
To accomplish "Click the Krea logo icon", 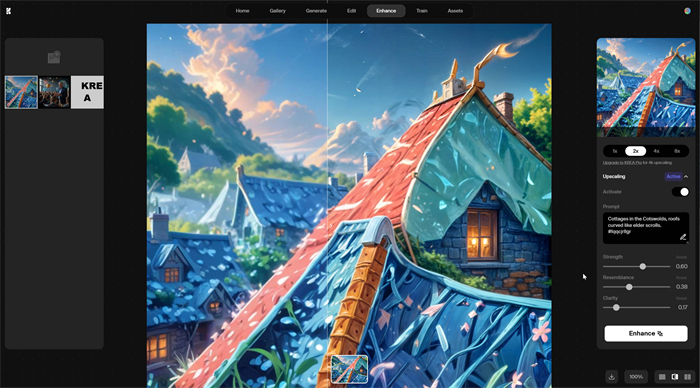I will pos(8,11).
